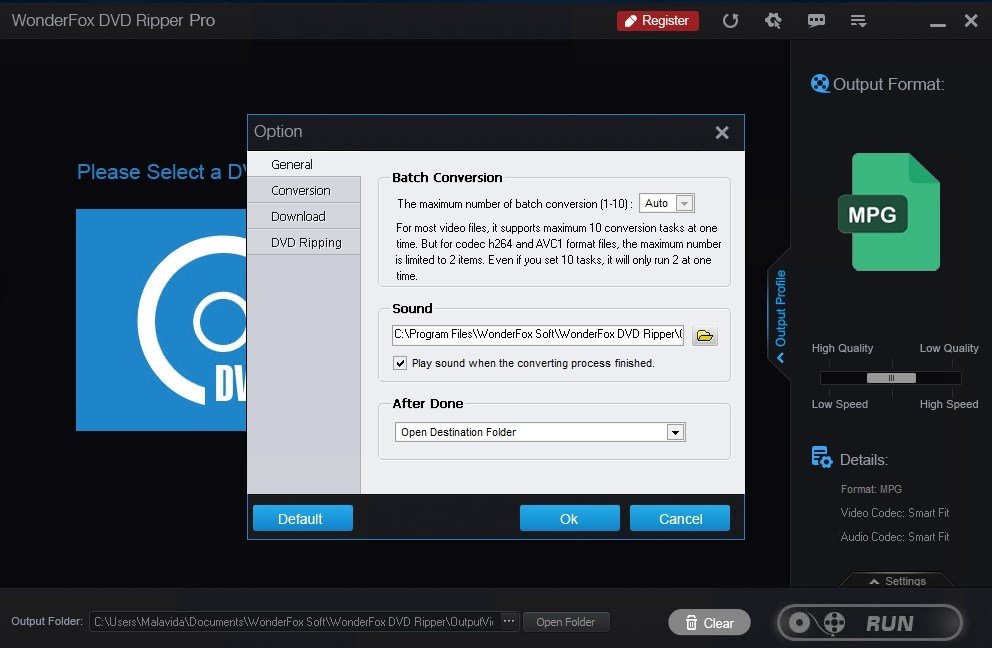Switch to the Download tab
This screenshot has width=992, height=648.
click(x=304, y=216)
